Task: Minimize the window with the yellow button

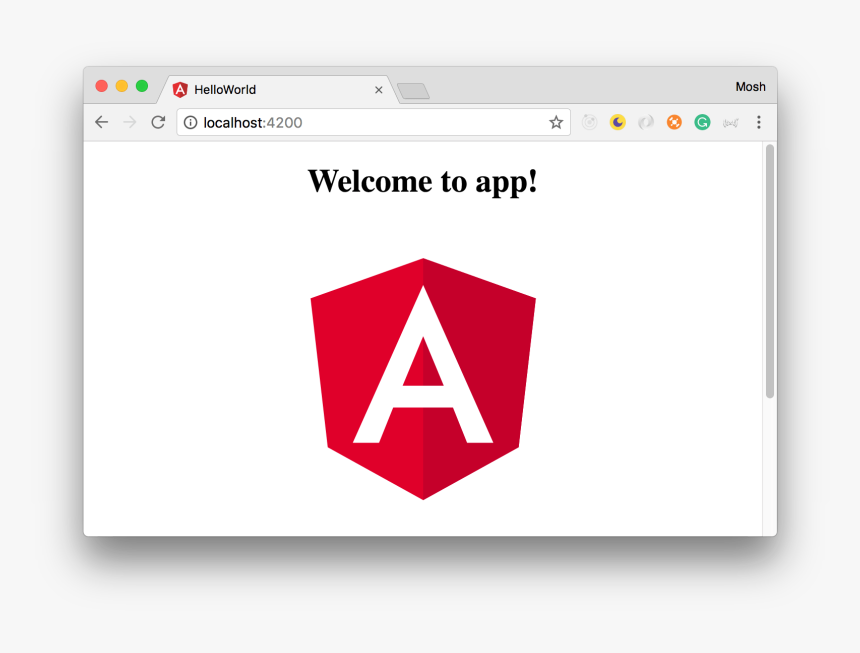Action: coord(122,86)
